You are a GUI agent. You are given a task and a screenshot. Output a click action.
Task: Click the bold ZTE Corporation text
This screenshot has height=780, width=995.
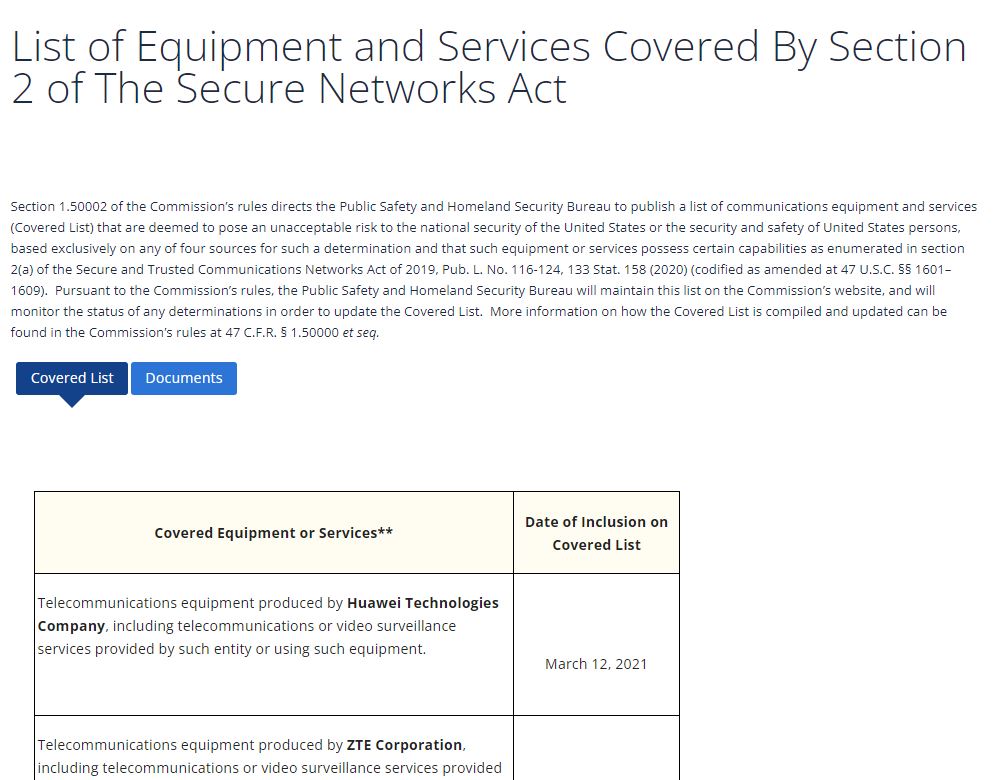404,745
